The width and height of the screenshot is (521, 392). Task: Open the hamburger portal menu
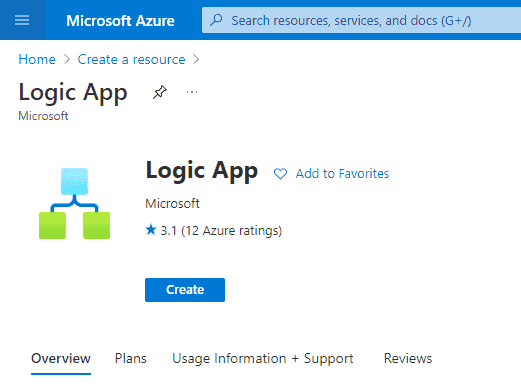pos(22,20)
